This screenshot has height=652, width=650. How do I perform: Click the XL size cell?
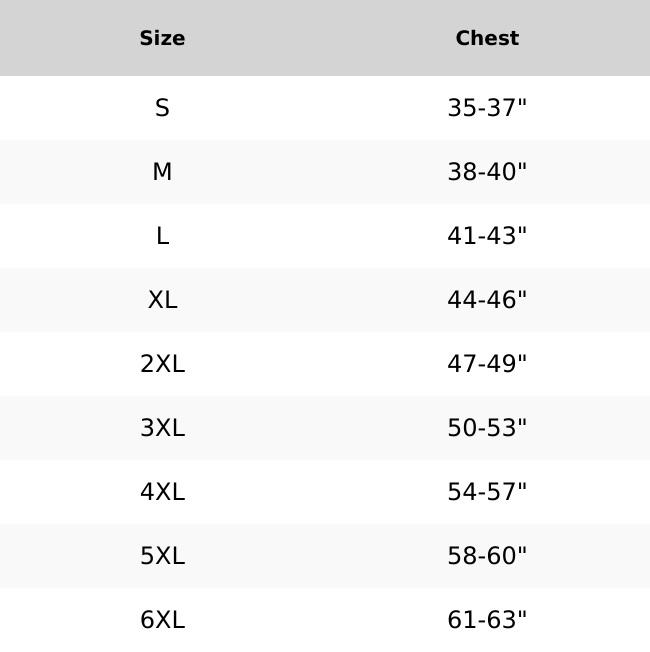(x=162, y=300)
